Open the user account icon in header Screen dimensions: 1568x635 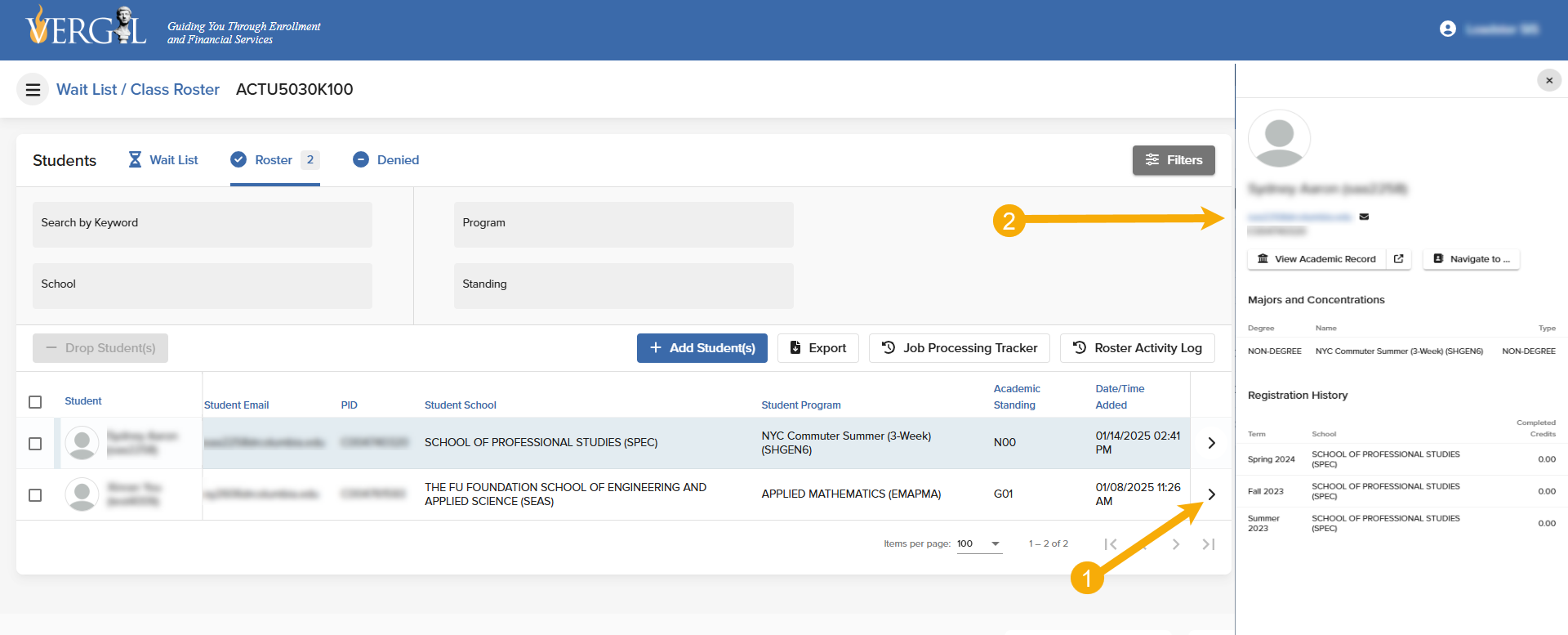1448,29
